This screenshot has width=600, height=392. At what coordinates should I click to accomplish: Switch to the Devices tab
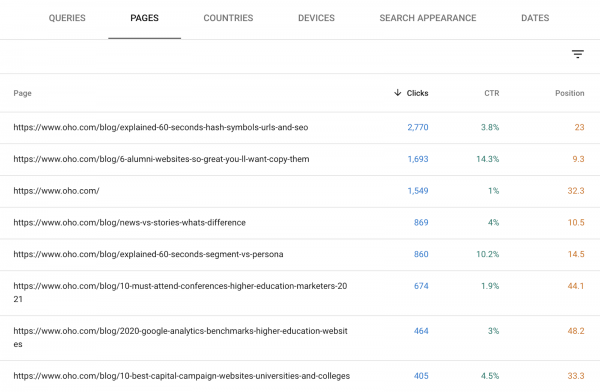point(316,18)
